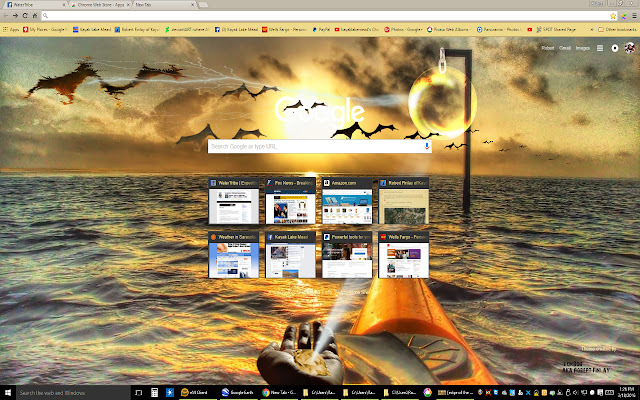Image resolution: width=640 pixels, height=400 pixels.
Task: Reload the page with the refresh icon
Action: click(x=25, y=16)
